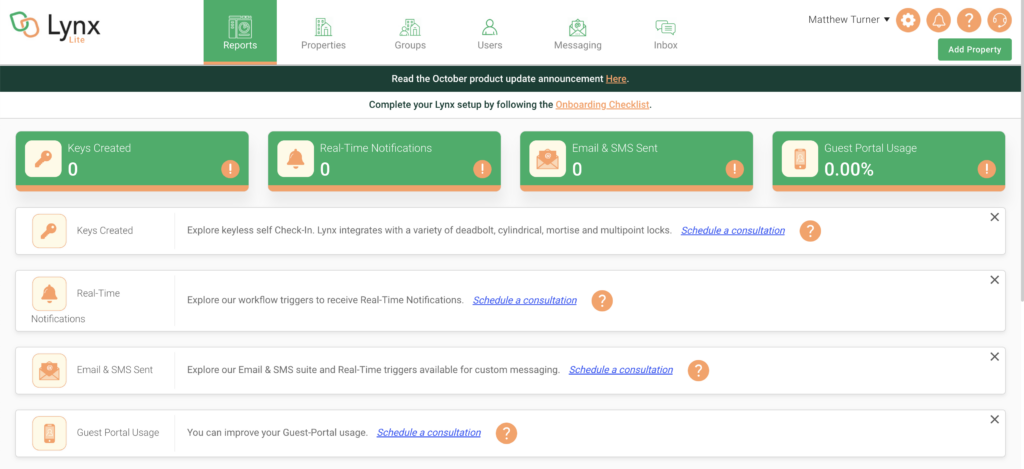Schedule a consultation for Keys Created

point(733,231)
